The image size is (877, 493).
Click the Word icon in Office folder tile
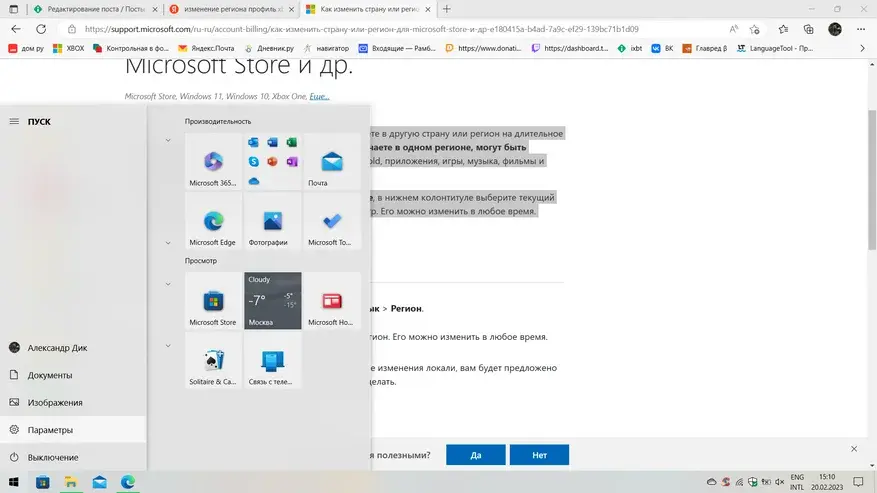[272, 143]
